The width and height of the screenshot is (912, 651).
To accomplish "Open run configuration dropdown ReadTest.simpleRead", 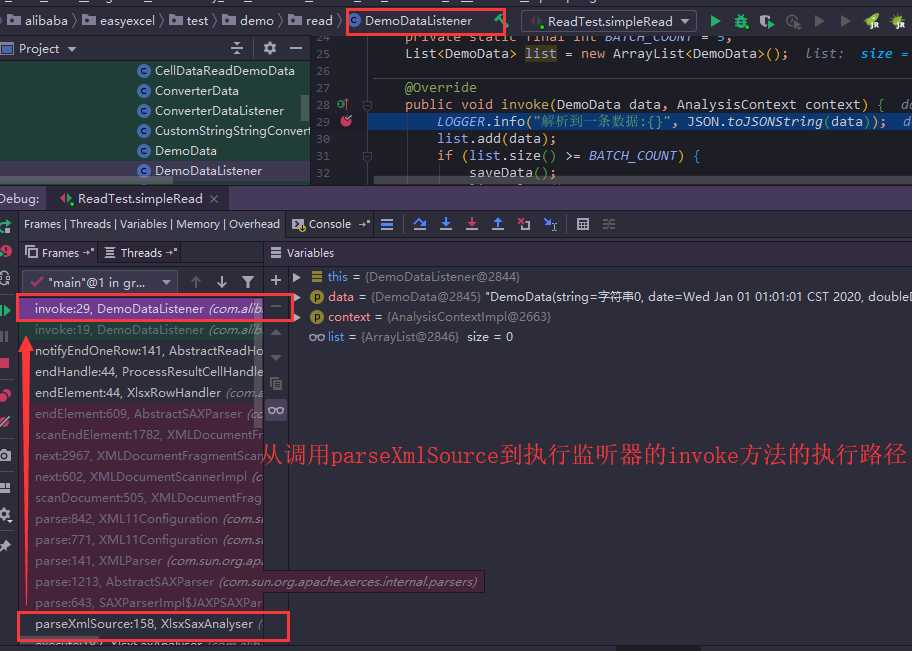I will click(x=608, y=22).
